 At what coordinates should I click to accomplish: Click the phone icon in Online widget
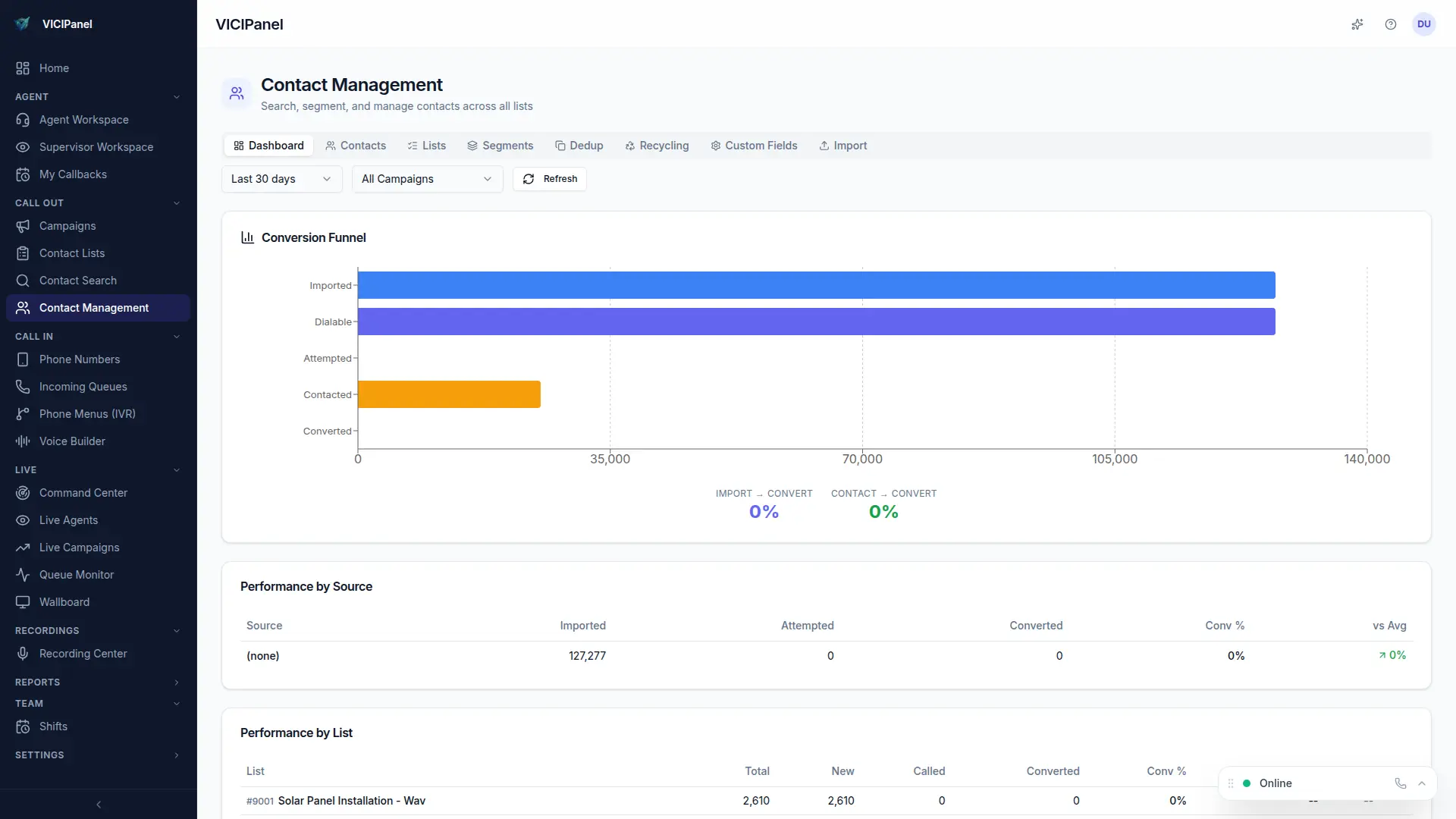[1399, 783]
